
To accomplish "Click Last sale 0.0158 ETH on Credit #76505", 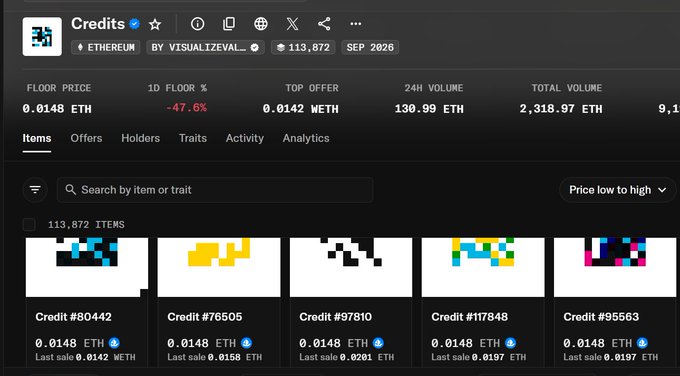I will click(215, 357).
